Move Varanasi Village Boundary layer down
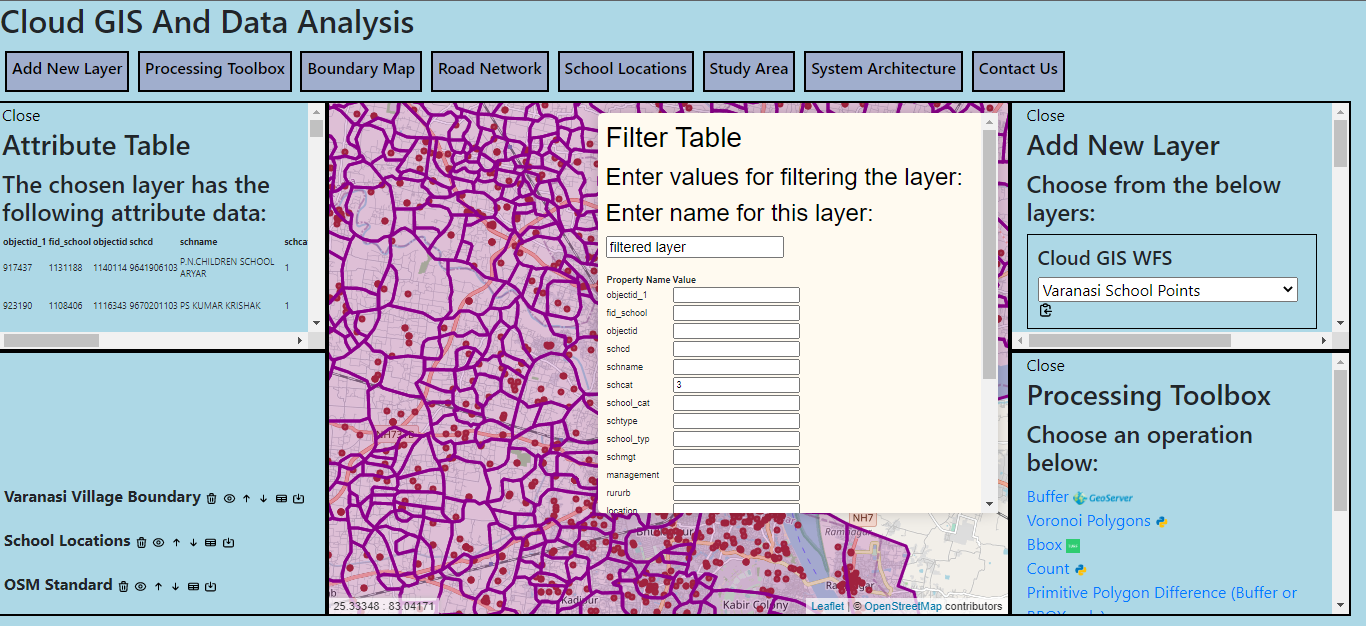 [x=263, y=498]
